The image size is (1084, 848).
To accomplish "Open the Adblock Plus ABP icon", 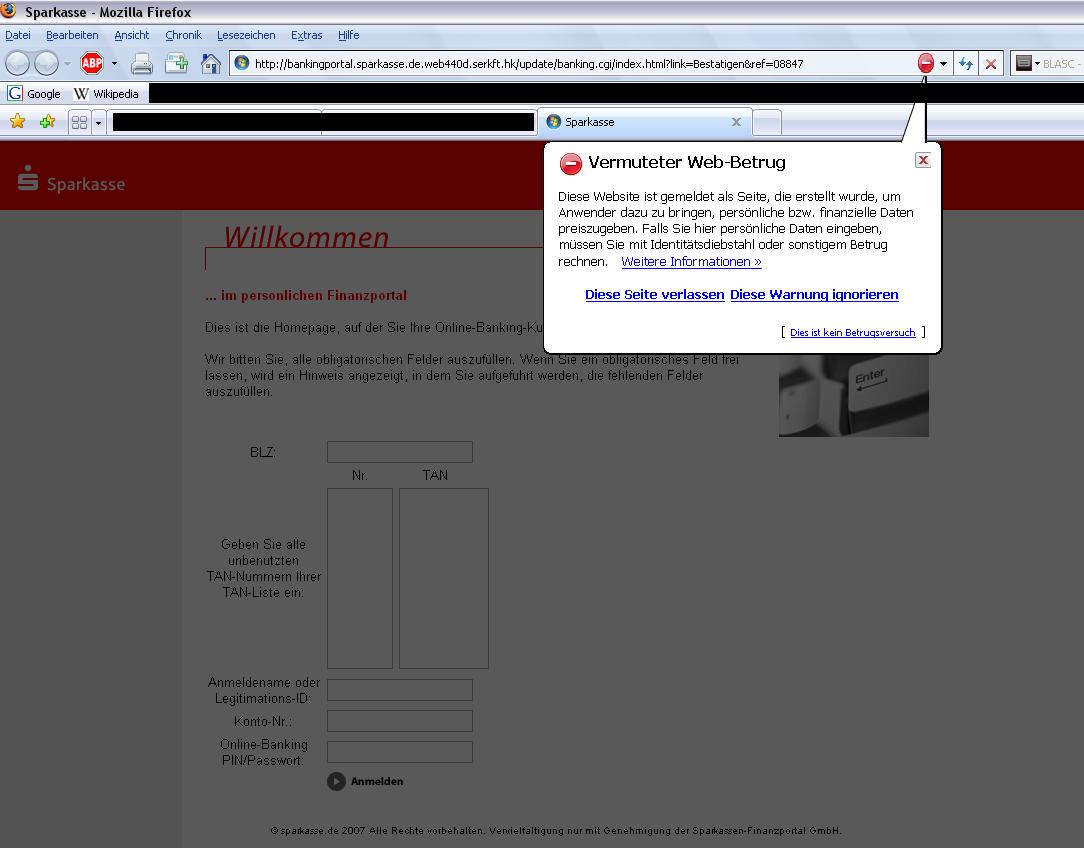I will [92, 64].
